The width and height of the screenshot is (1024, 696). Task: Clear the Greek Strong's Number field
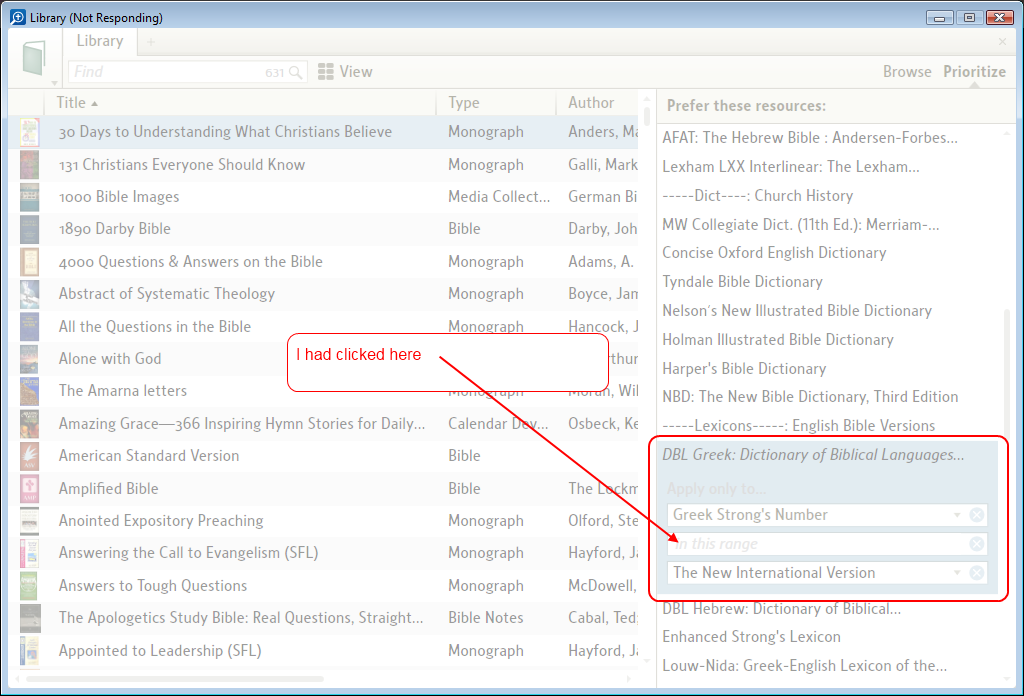(976, 515)
